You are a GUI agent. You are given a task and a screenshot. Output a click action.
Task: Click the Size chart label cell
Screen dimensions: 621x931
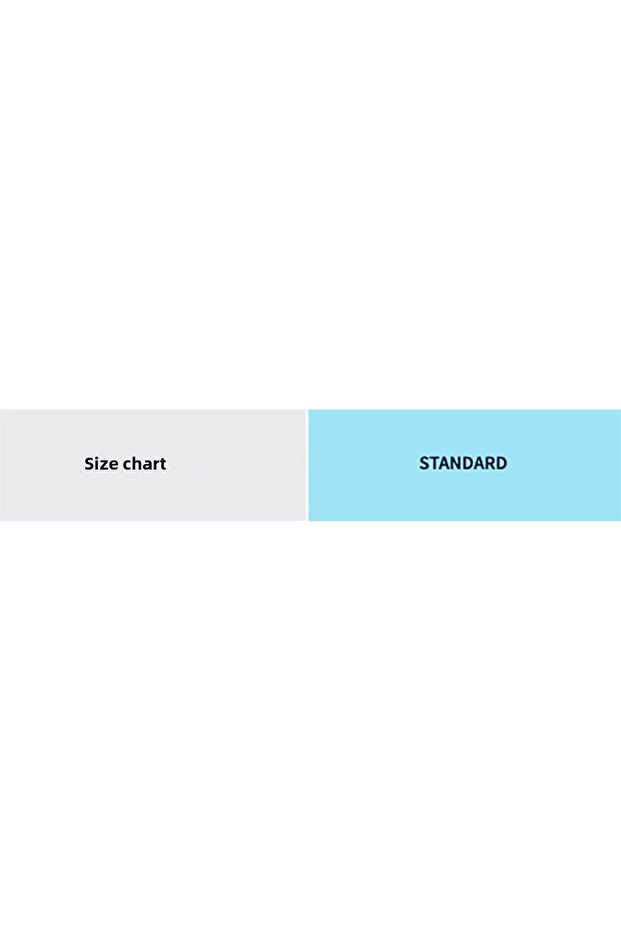[x=152, y=464]
